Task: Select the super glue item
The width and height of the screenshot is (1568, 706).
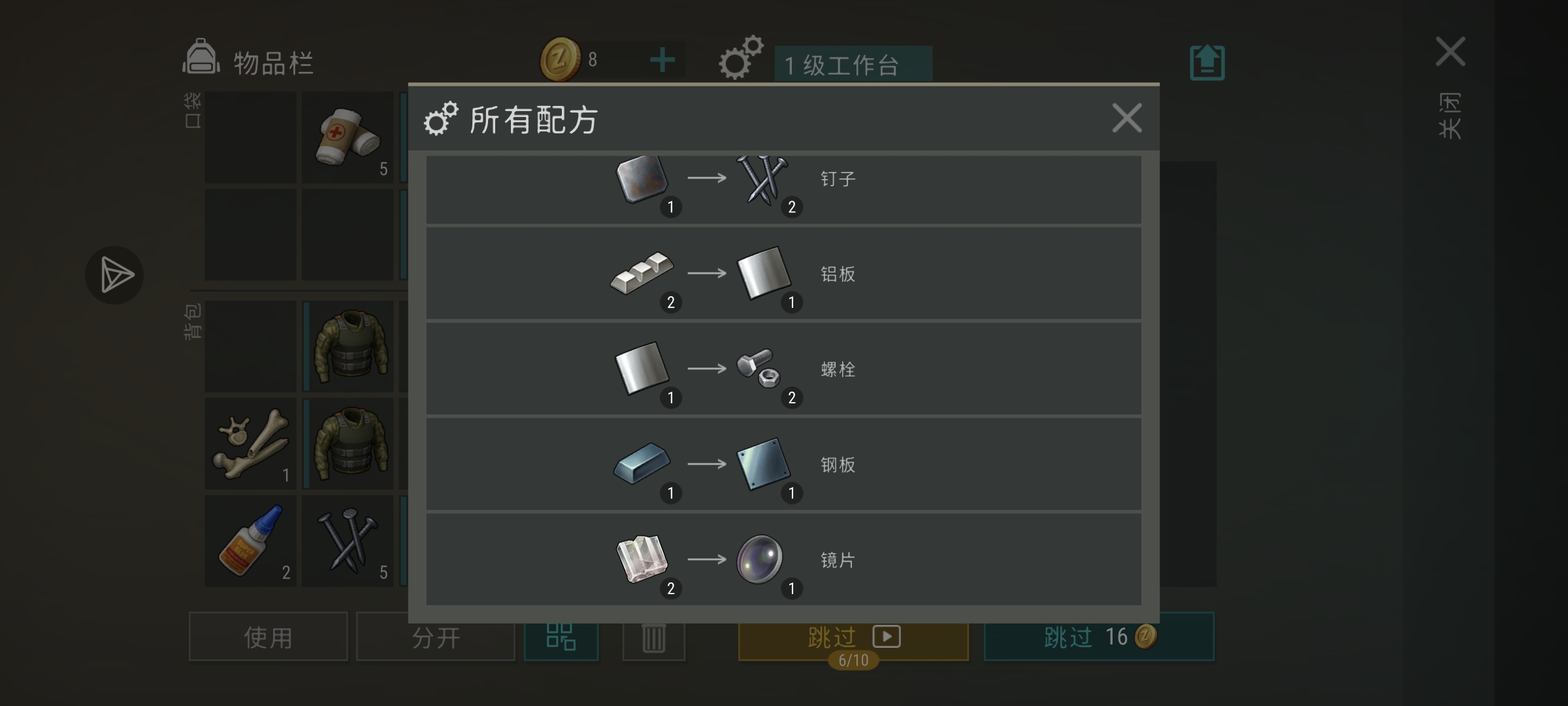Action: click(x=251, y=541)
